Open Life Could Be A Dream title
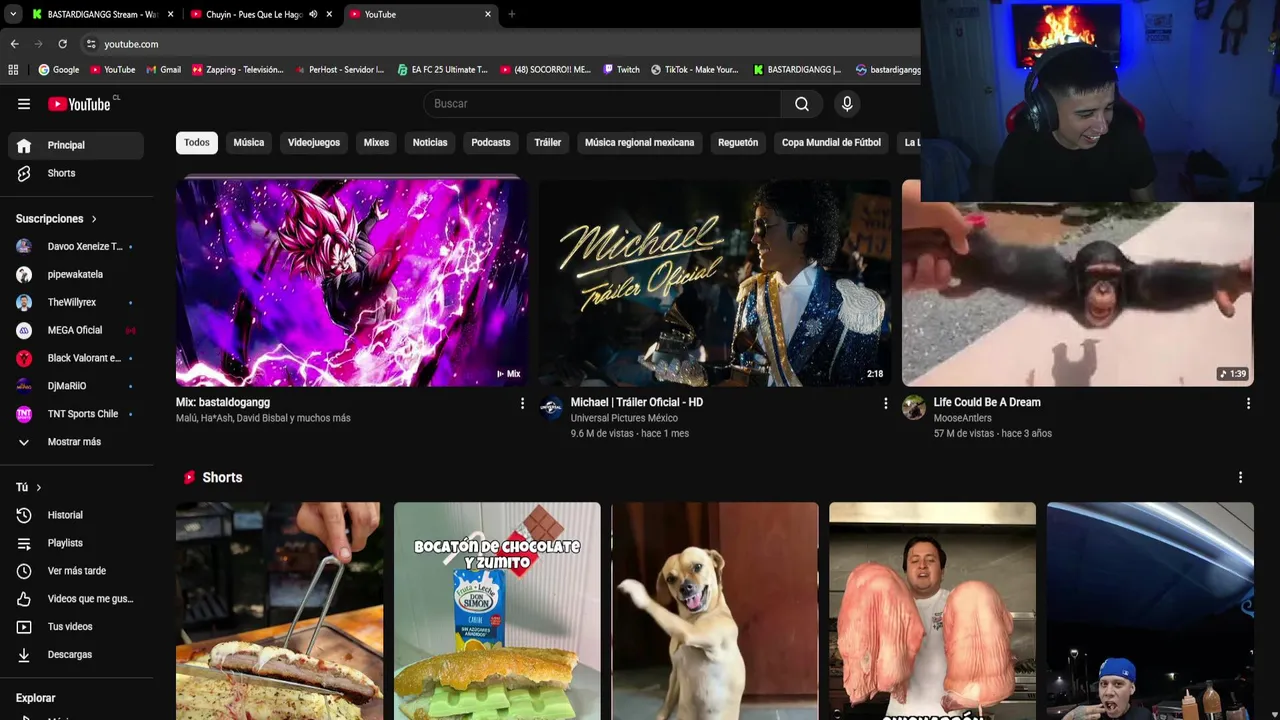Image resolution: width=1280 pixels, height=720 pixels. 987,402
